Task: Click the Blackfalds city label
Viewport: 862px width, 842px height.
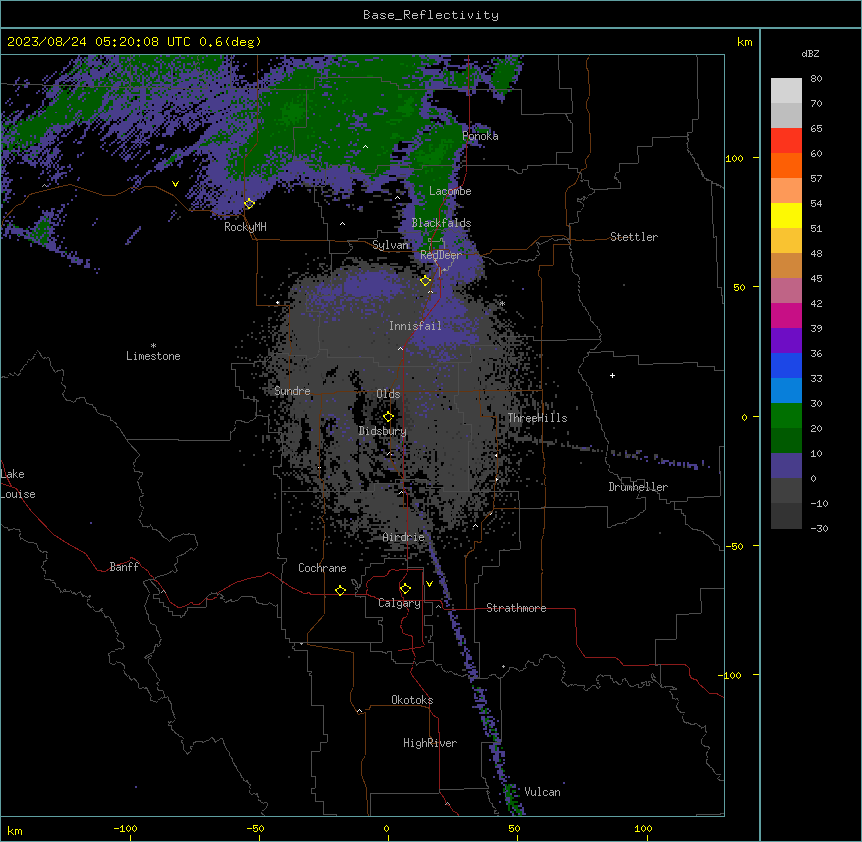Action: [441, 223]
